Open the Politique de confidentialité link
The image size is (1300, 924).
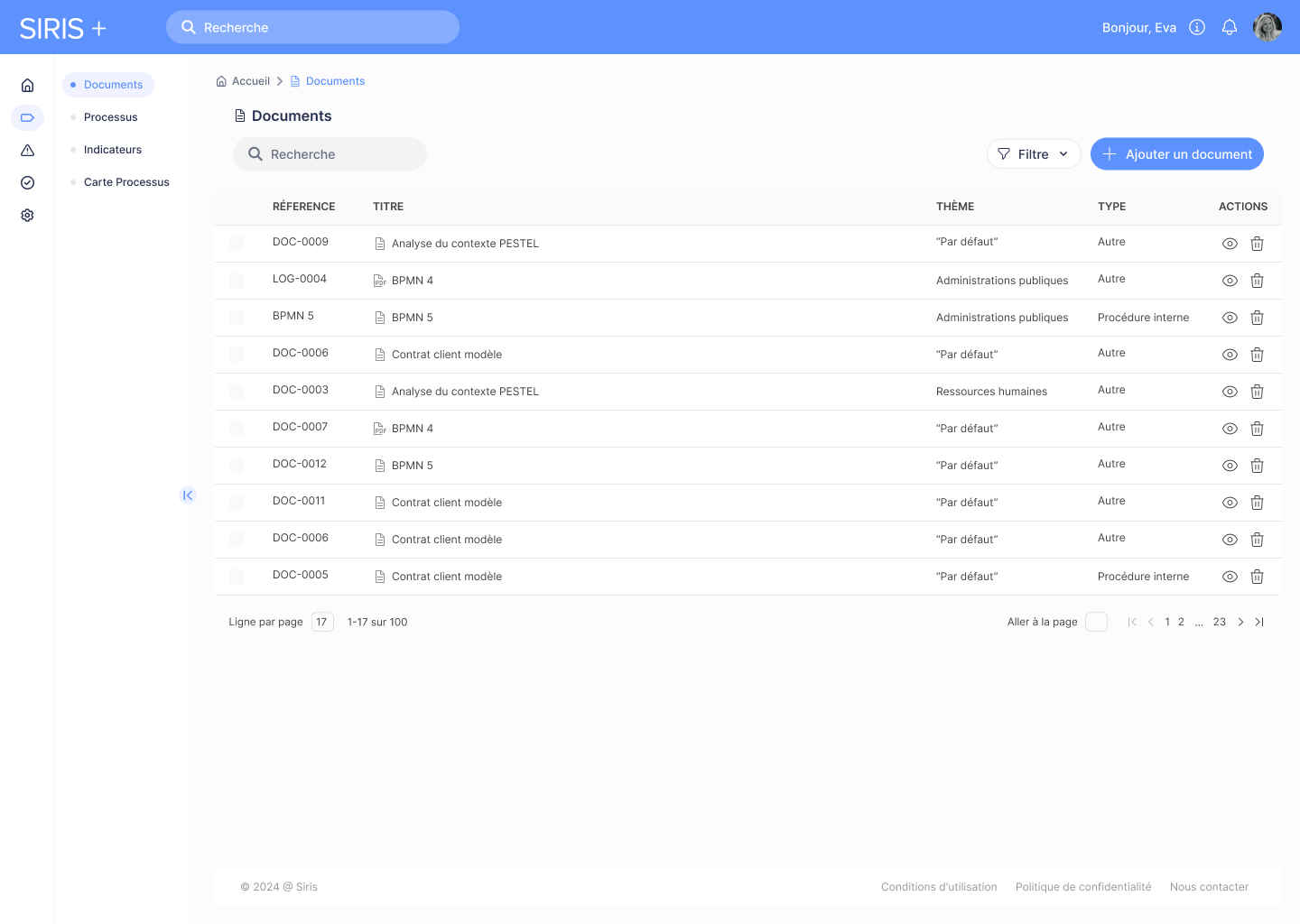point(1082,887)
